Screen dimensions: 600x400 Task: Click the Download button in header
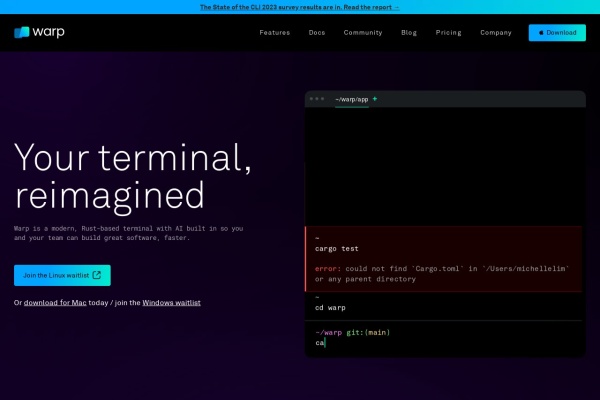pos(557,33)
